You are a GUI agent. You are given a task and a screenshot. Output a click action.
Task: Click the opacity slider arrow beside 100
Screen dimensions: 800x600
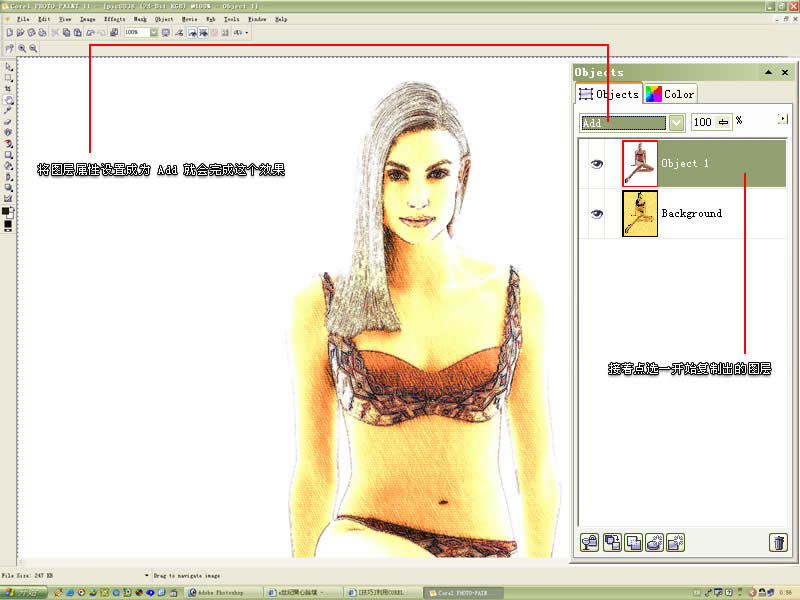tap(723, 122)
